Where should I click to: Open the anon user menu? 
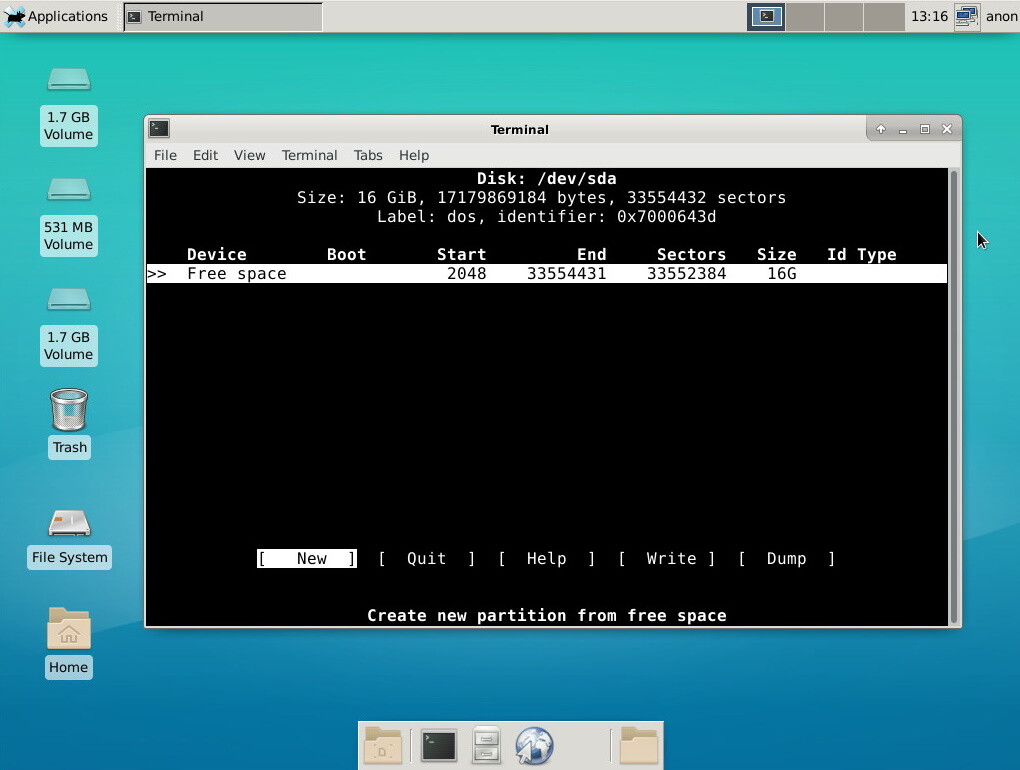1001,17
